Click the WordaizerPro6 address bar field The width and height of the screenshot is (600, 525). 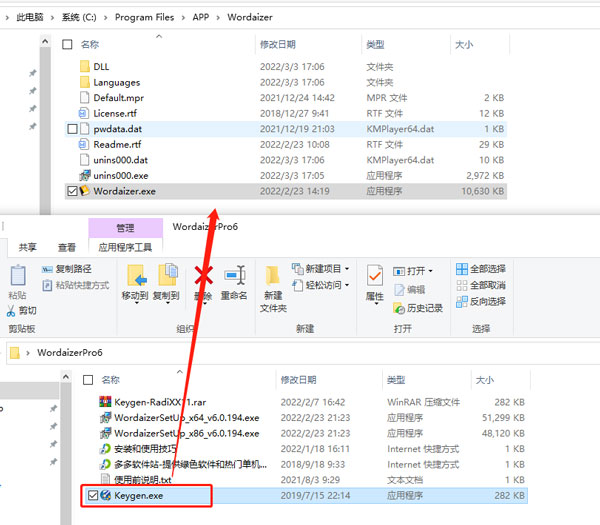[x=303, y=353]
